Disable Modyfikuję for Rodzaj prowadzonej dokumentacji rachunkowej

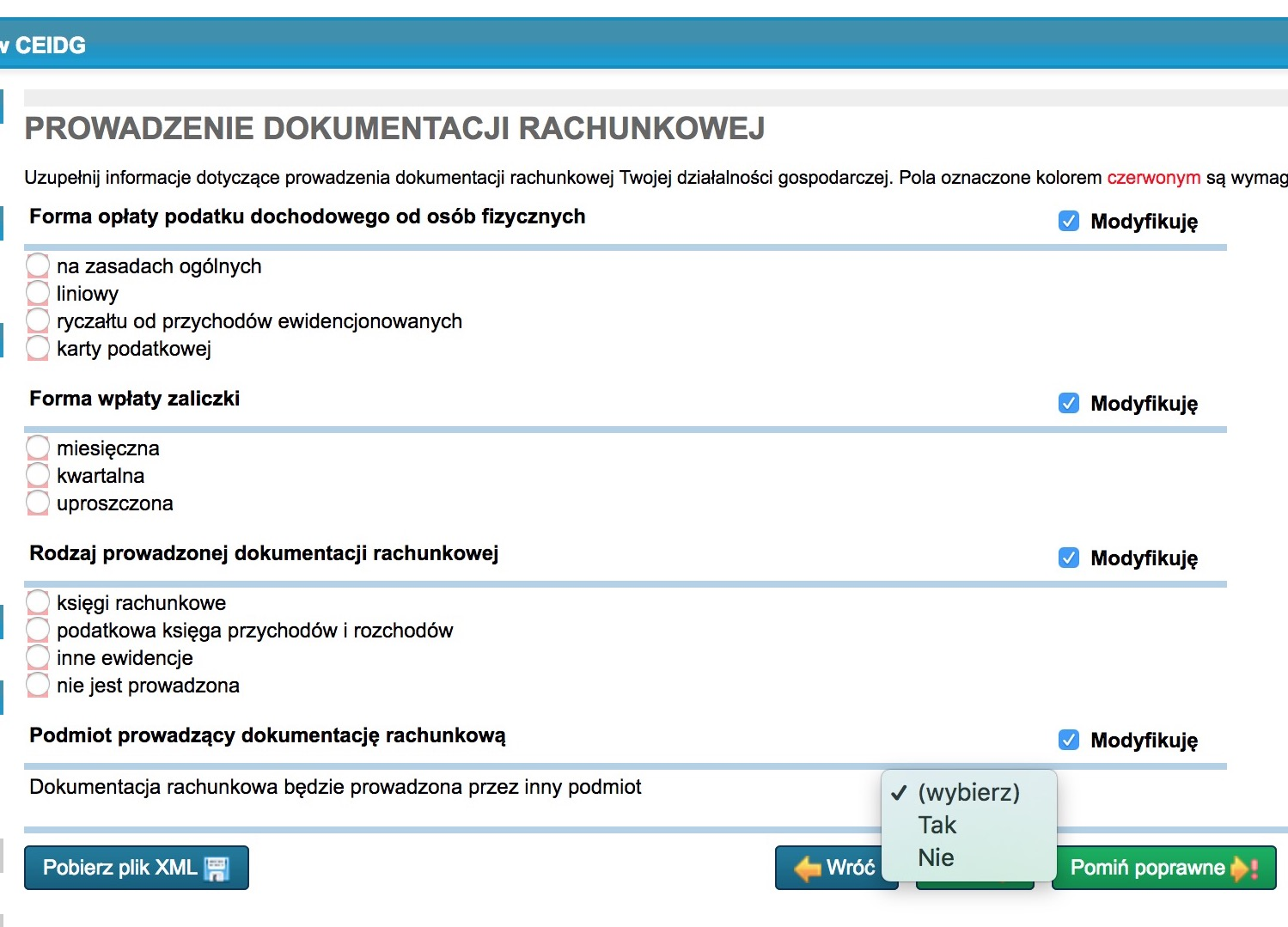(1069, 558)
